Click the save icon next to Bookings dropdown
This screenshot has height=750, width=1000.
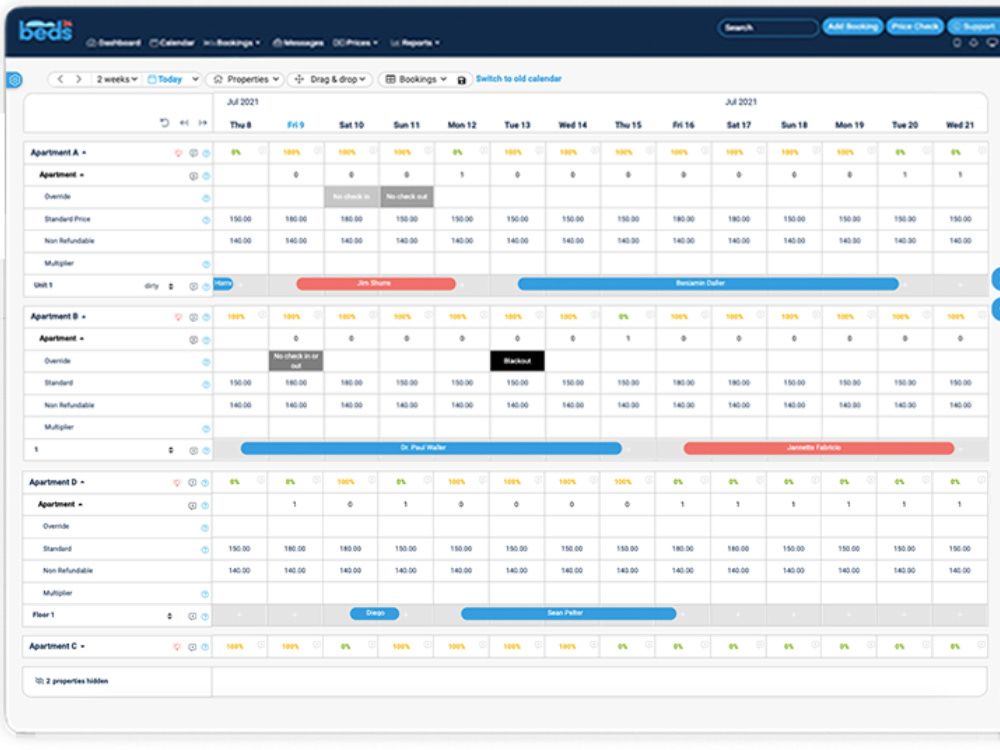click(462, 80)
